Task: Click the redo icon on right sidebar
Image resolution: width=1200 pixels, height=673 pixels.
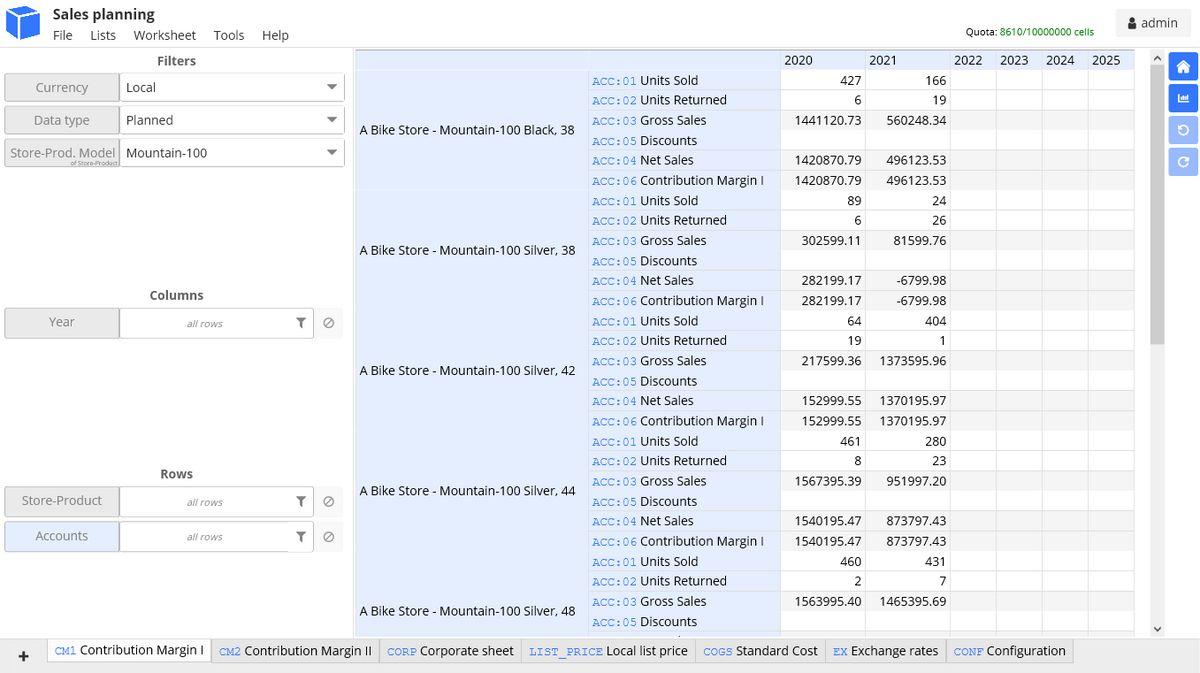Action: (x=1183, y=161)
